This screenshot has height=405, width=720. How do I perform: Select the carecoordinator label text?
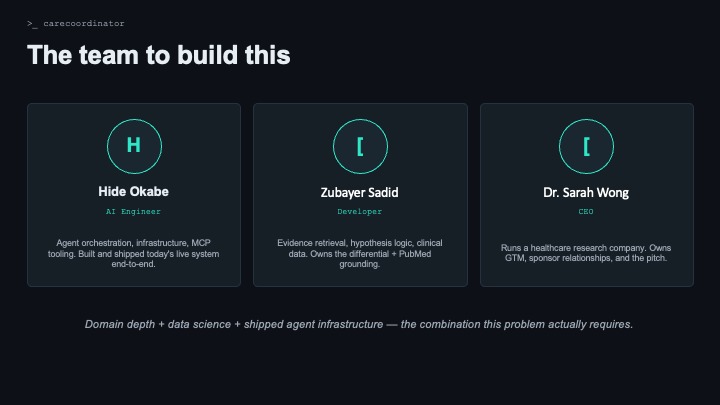click(84, 23)
